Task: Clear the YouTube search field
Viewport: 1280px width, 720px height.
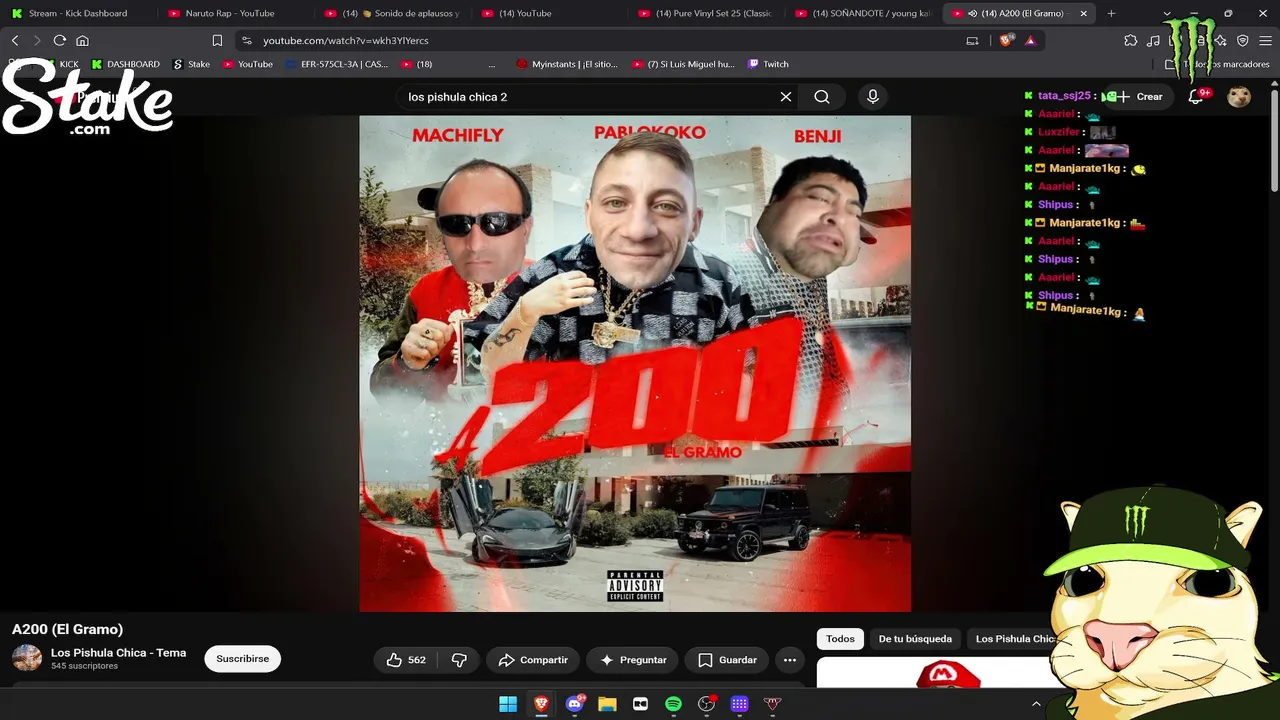Action: (786, 97)
